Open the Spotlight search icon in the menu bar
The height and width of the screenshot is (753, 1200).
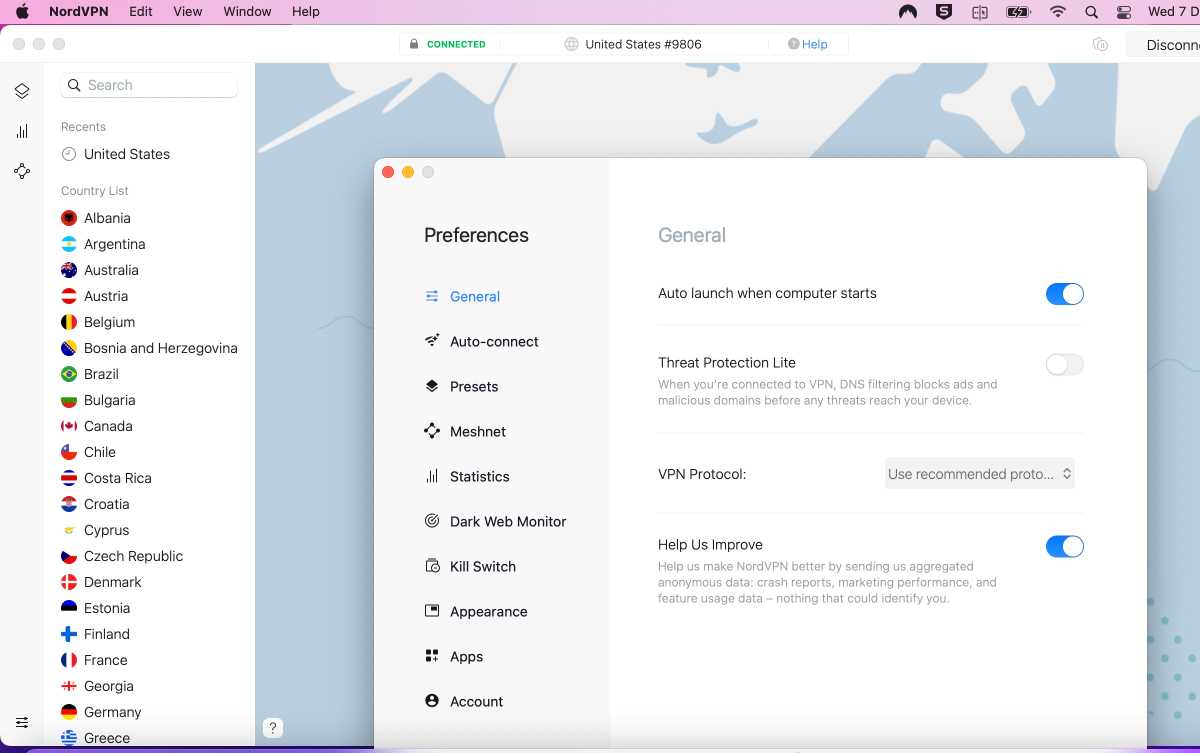1091,12
